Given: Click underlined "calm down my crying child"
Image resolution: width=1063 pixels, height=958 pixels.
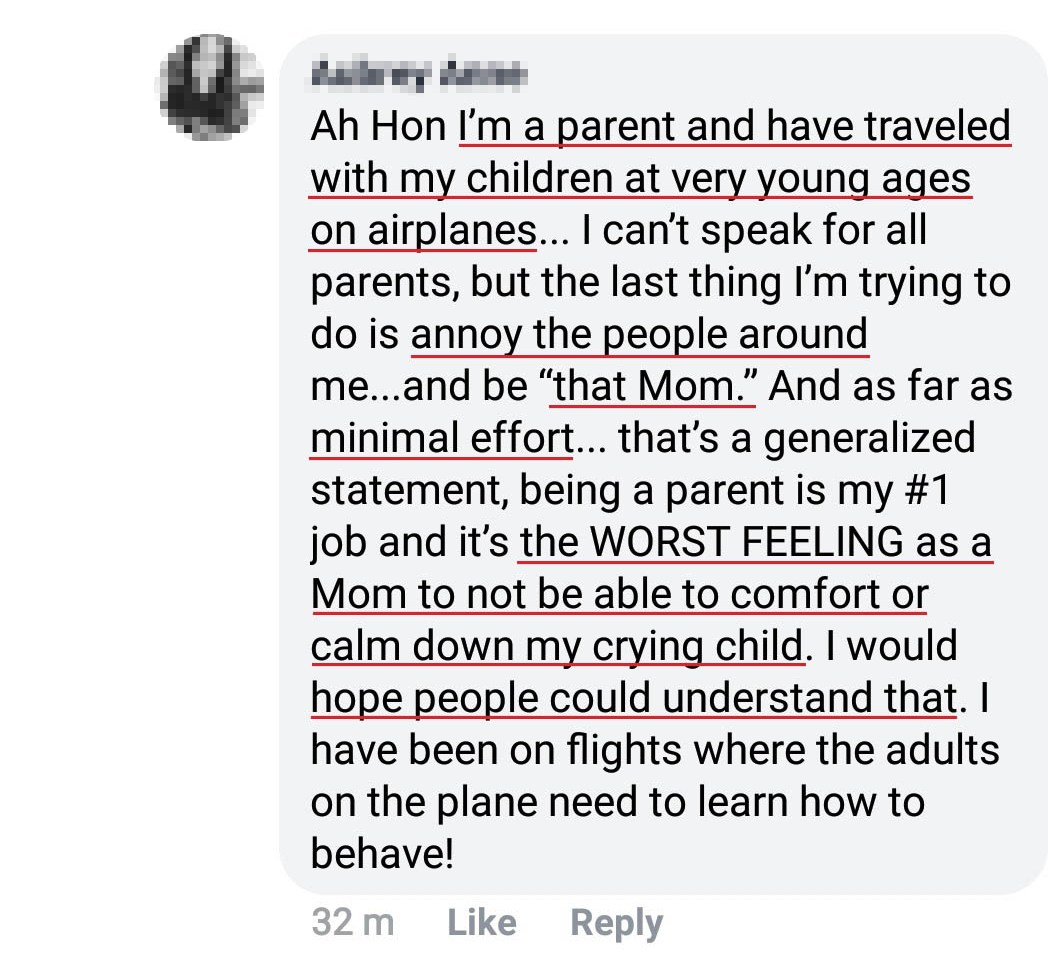Looking at the screenshot, I should [557, 647].
